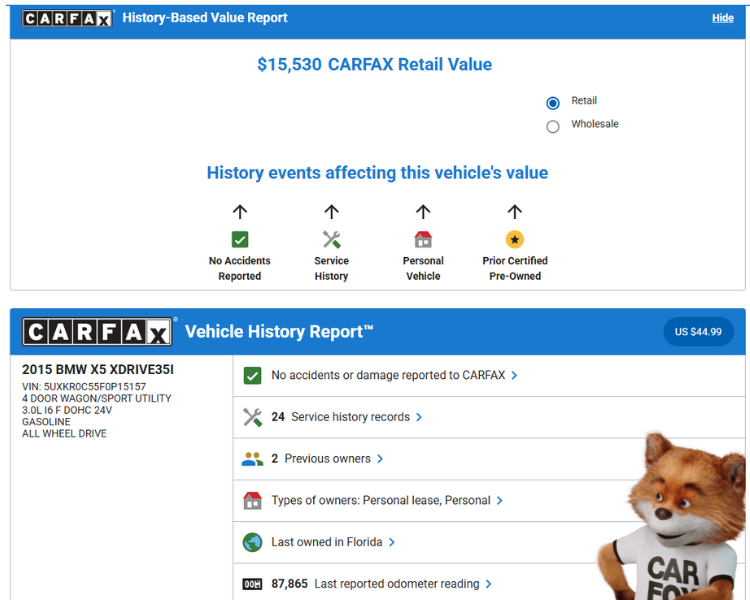Click the wrench icon above Service History

[x=331, y=239]
